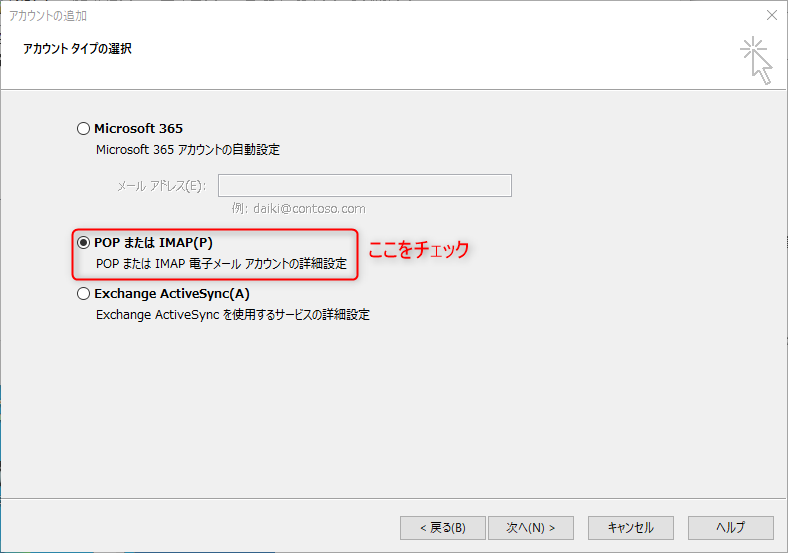Open help with the ヘルプ button
Image resolution: width=788 pixels, height=553 pixels.
[731, 528]
